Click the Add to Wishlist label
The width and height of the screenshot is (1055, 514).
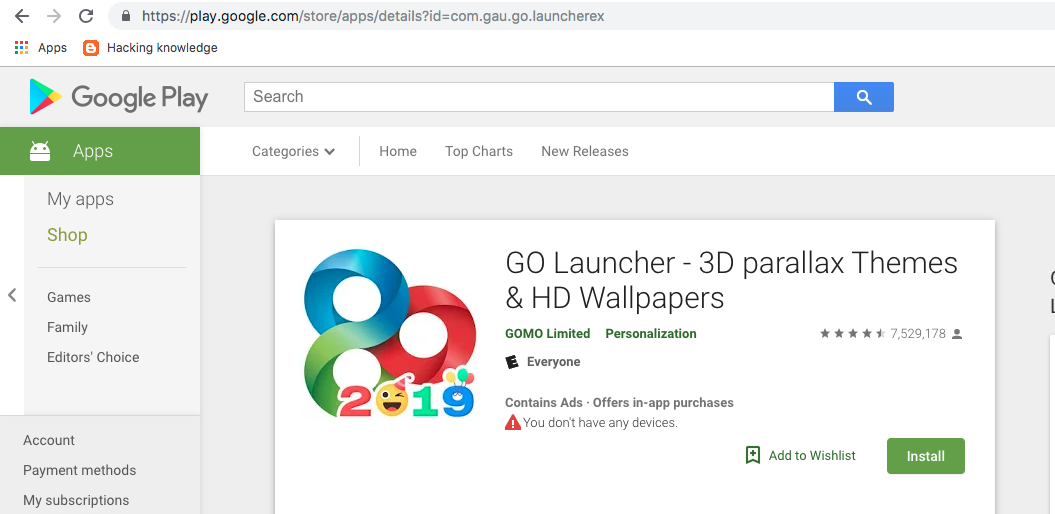pyautogui.click(x=812, y=455)
